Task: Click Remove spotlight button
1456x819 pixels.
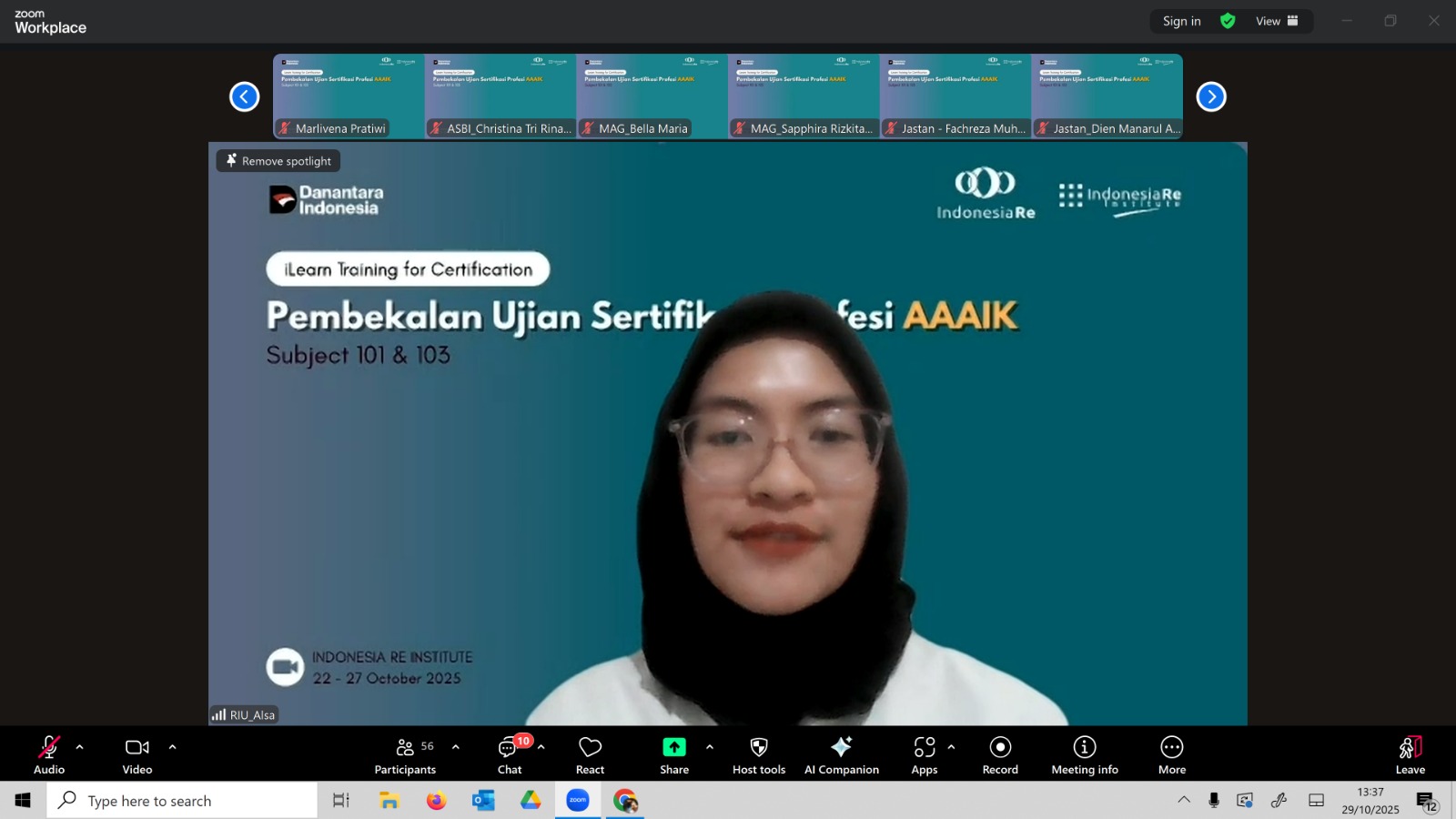Action: pos(278,161)
